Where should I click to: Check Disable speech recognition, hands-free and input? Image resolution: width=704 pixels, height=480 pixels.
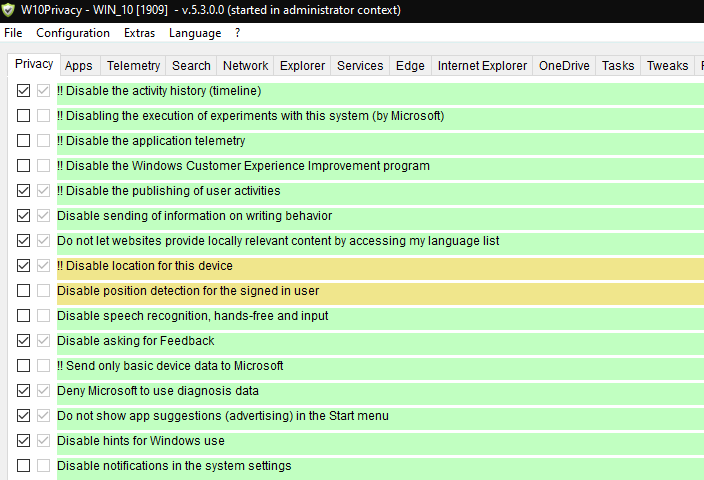point(23,316)
